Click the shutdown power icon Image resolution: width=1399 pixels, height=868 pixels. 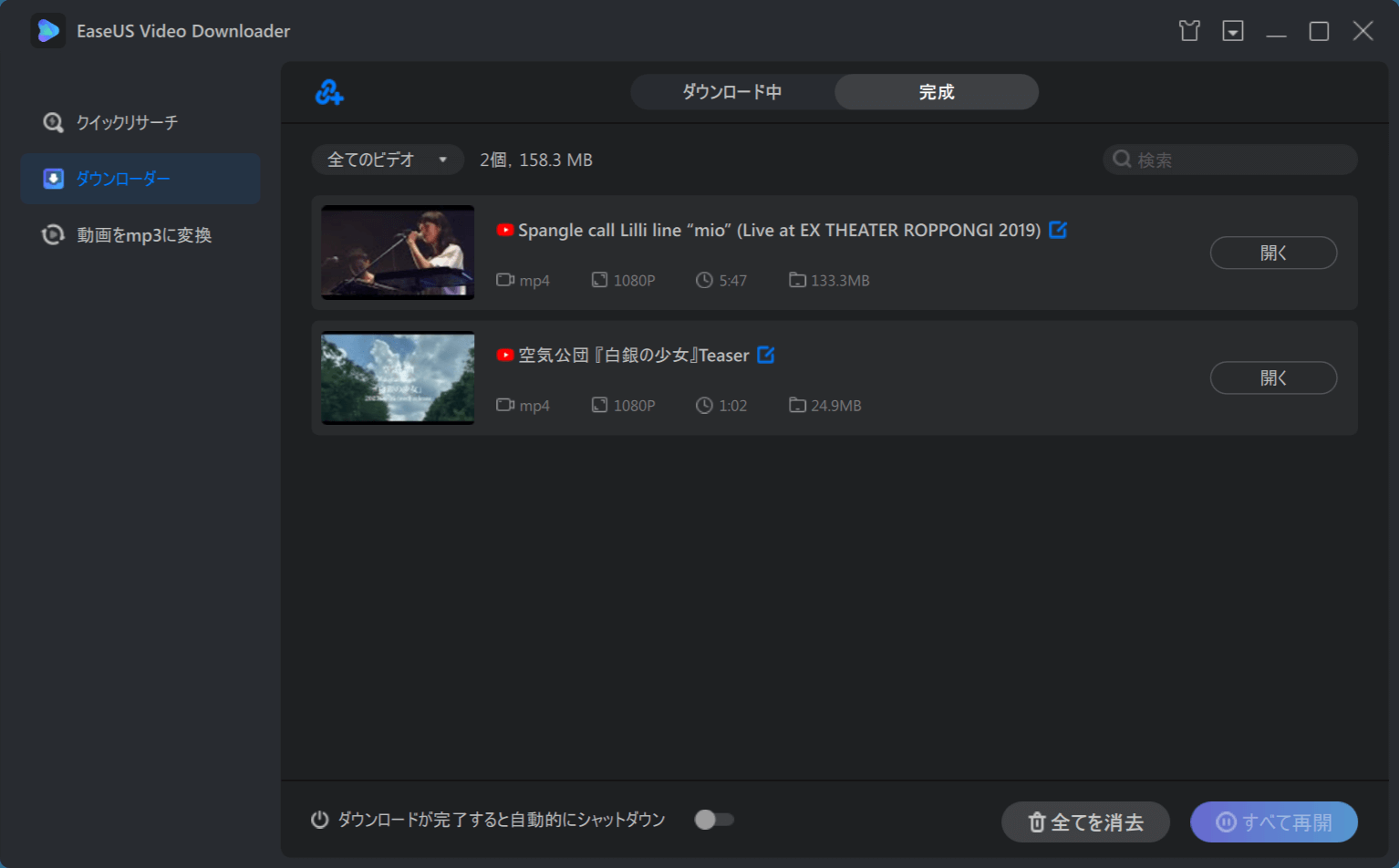pyautogui.click(x=319, y=820)
